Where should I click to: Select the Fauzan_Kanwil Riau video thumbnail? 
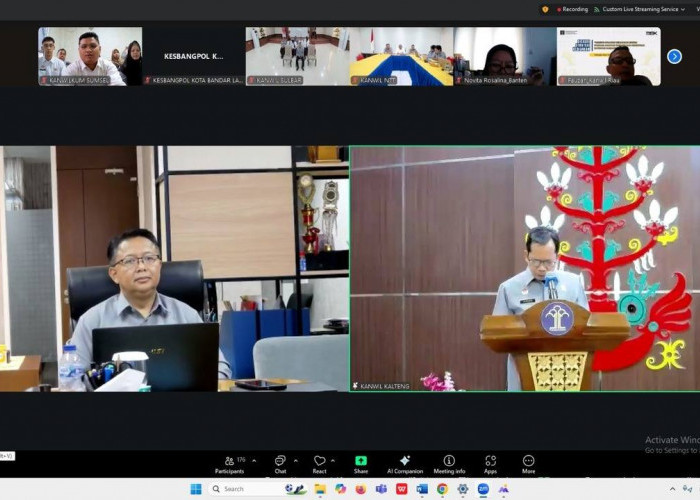click(609, 56)
